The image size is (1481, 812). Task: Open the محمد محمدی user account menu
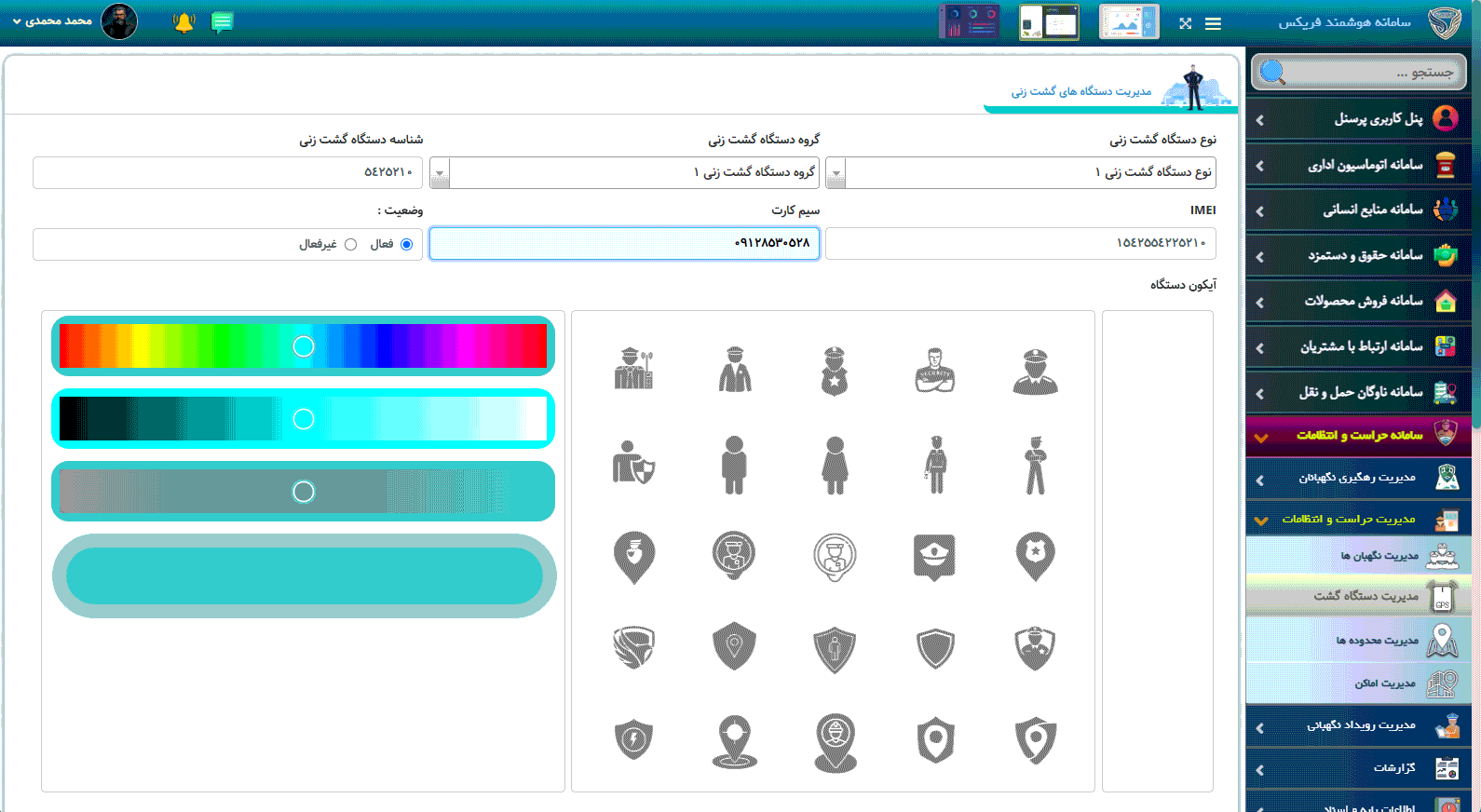pos(56,21)
